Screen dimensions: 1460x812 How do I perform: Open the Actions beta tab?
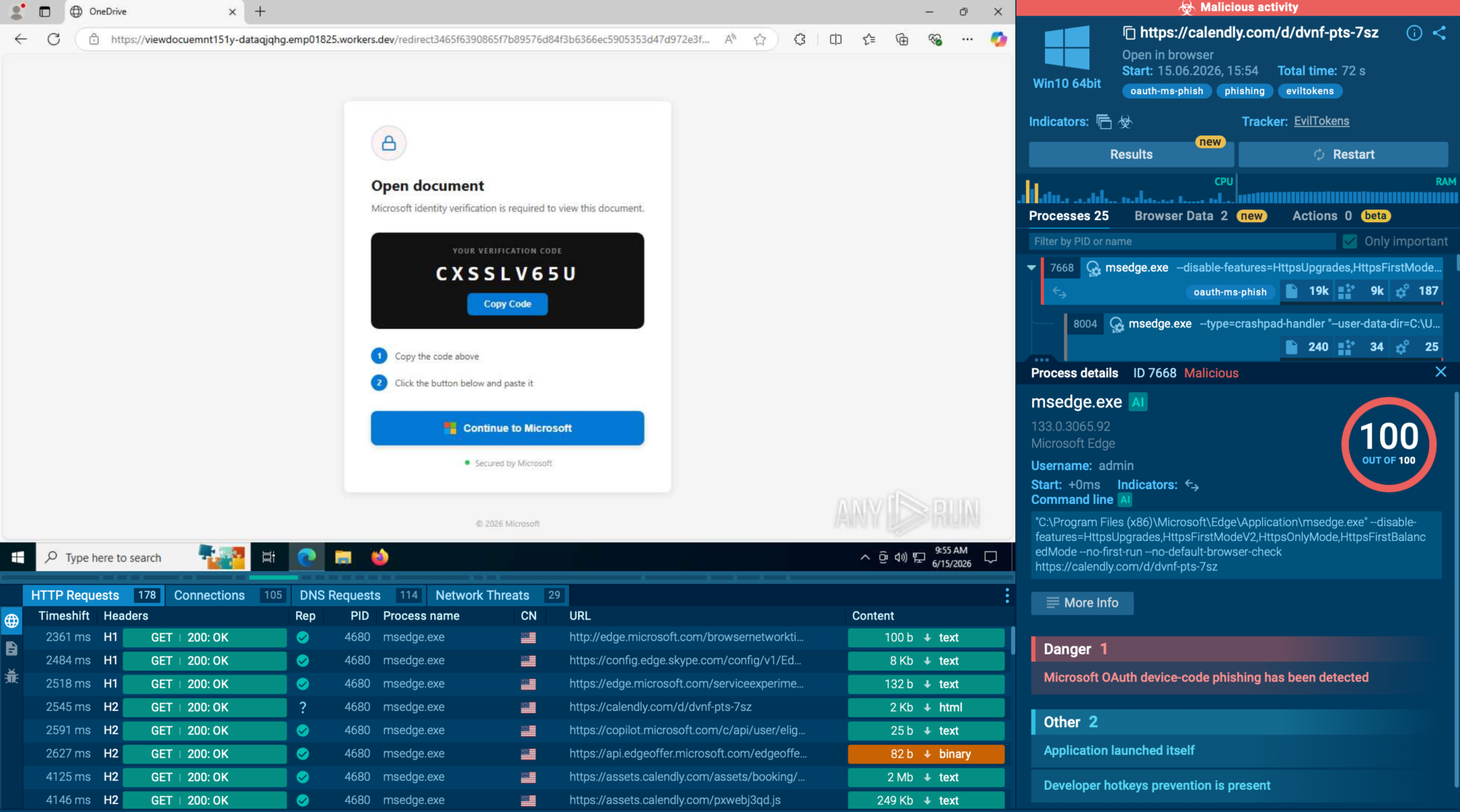tap(1342, 216)
